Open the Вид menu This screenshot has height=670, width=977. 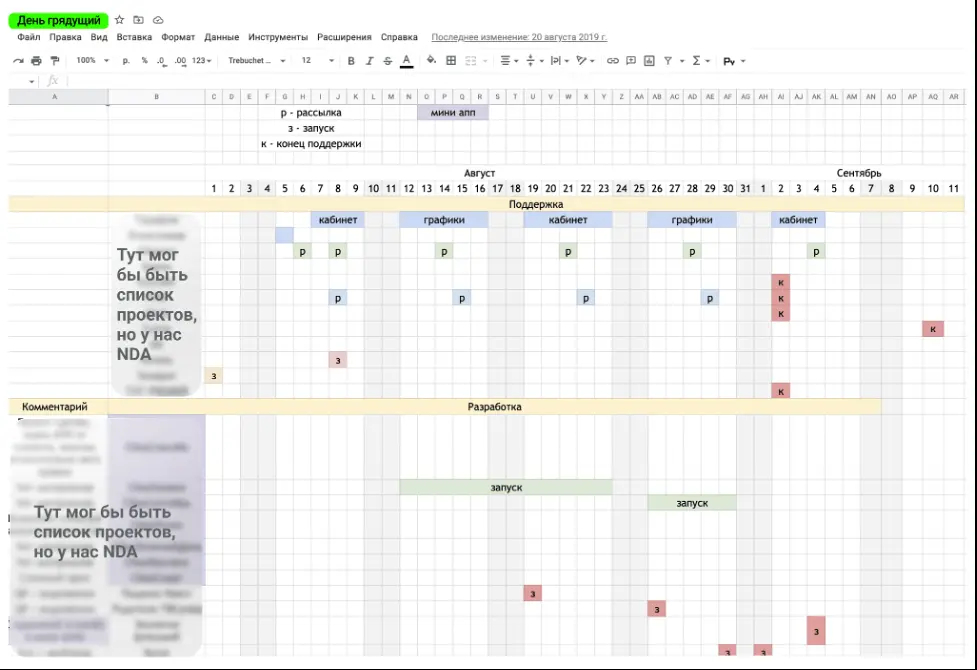(99, 37)
